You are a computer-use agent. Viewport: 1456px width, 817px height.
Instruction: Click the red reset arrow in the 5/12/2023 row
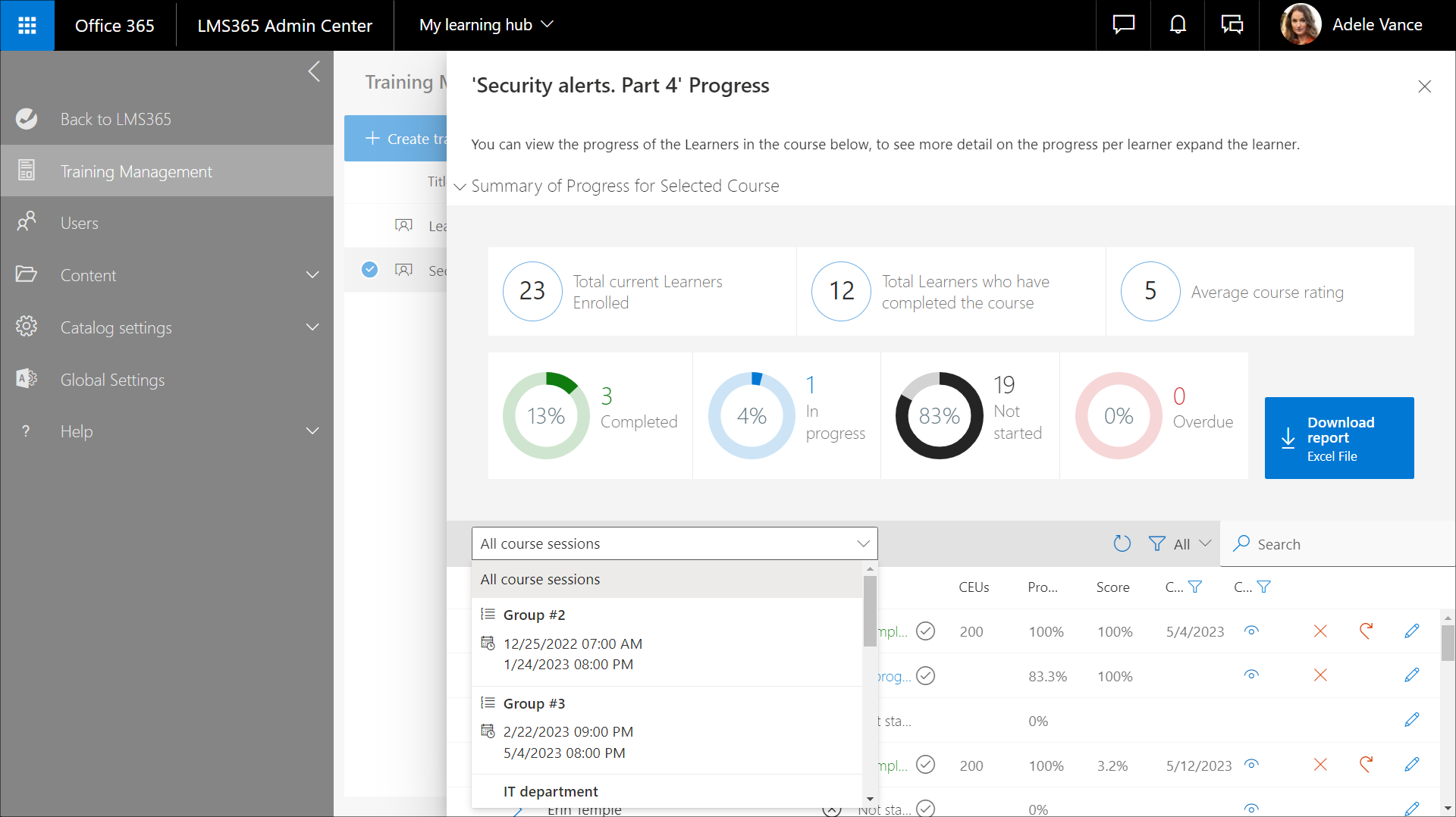(x=1366, y=765)
